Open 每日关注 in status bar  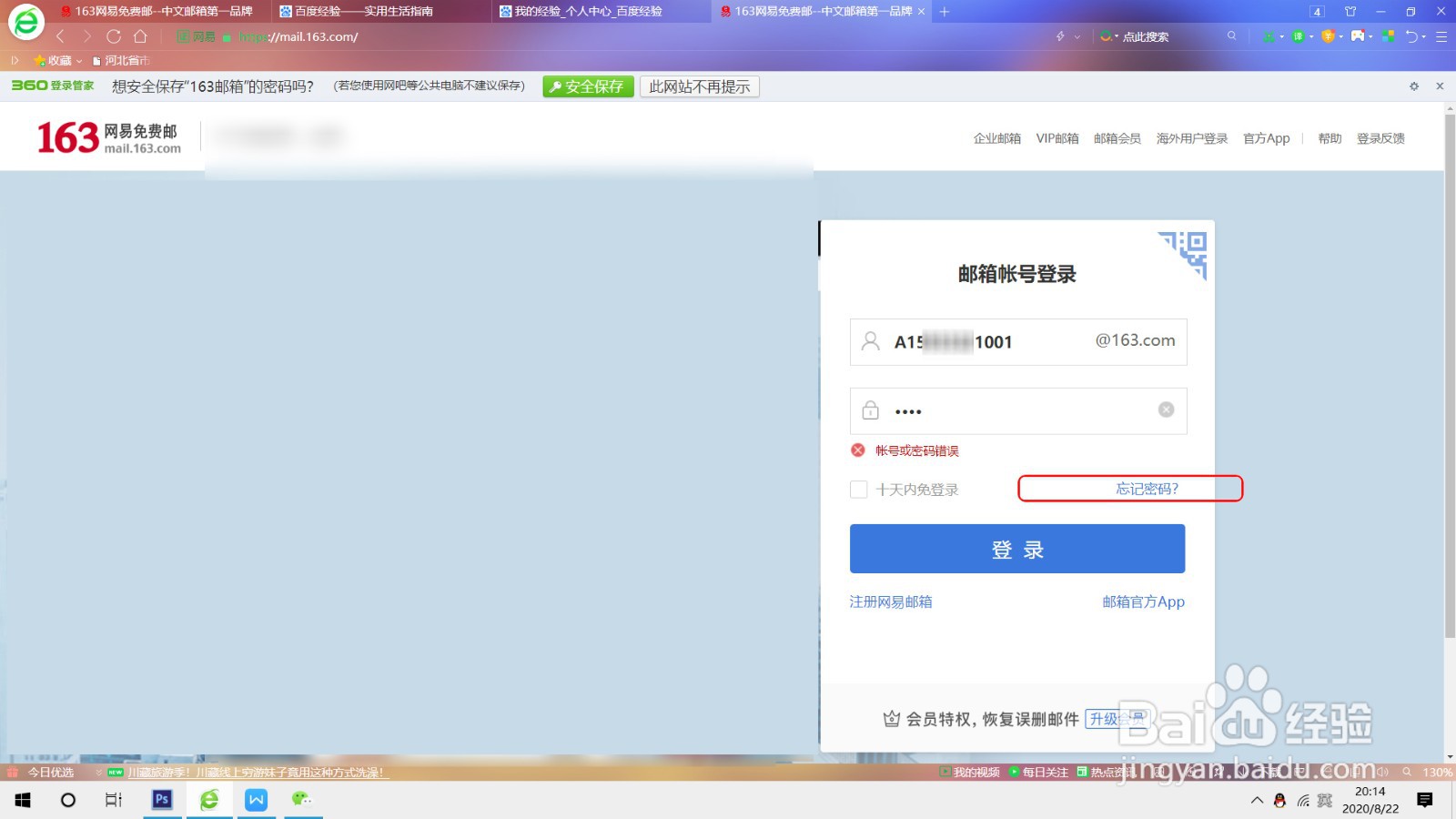(x=1038, y=772)
